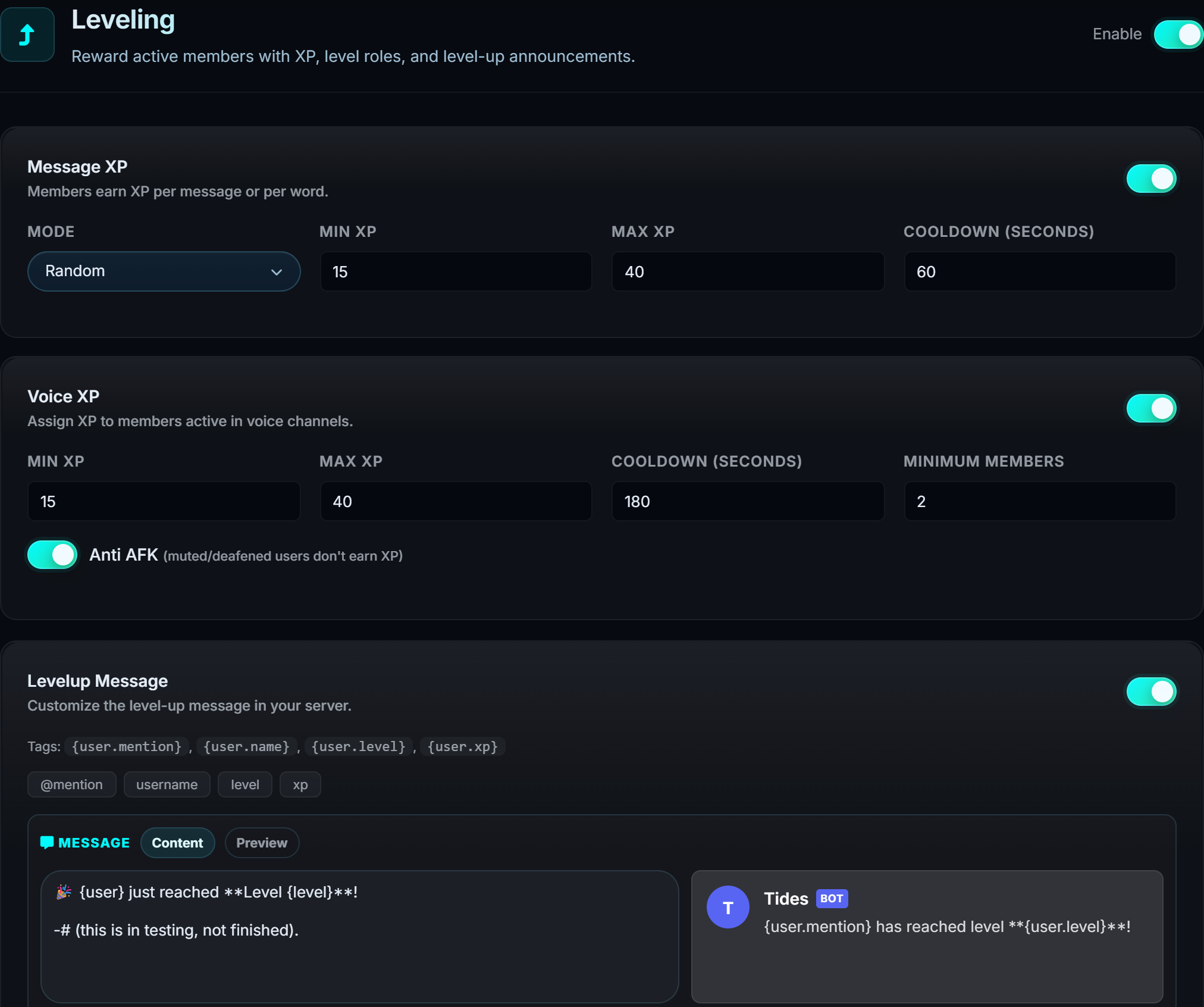Image resolution: width=1204 pixels, height=1007 pixels.
Task: Click the Anti AFK label
Action: [x=124, y=555]
